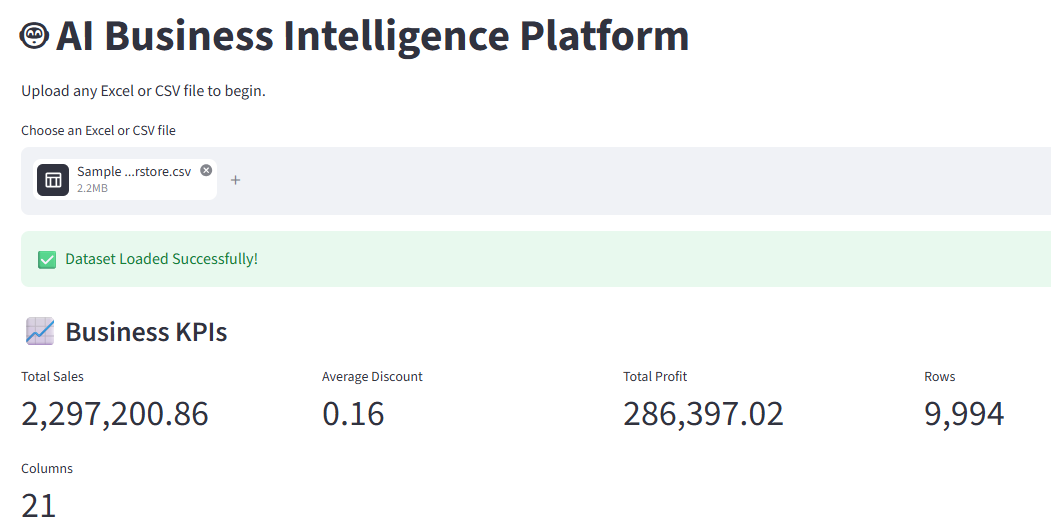Click the Total Sales value 2,297,200.86

[x=115, y=413]
